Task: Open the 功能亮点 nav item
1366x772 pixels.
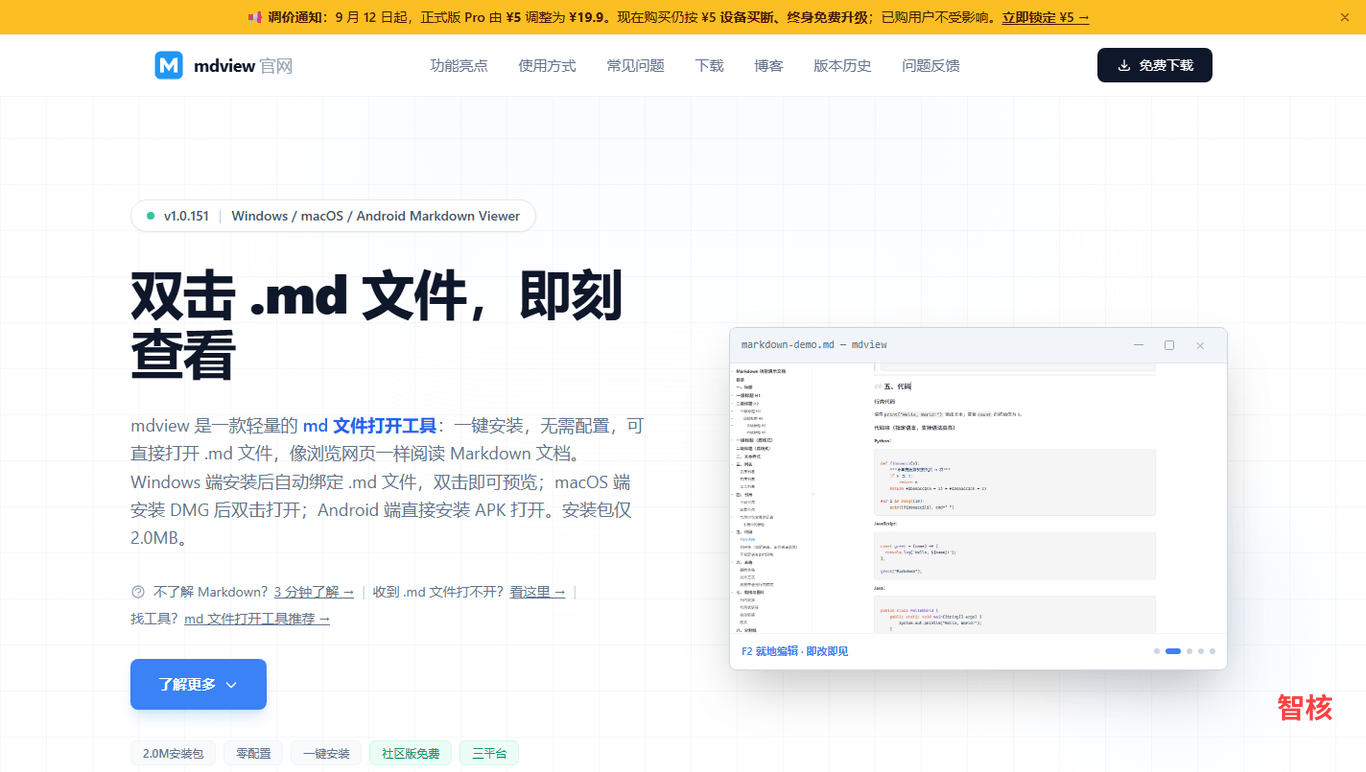Action: tap(459, 66)
